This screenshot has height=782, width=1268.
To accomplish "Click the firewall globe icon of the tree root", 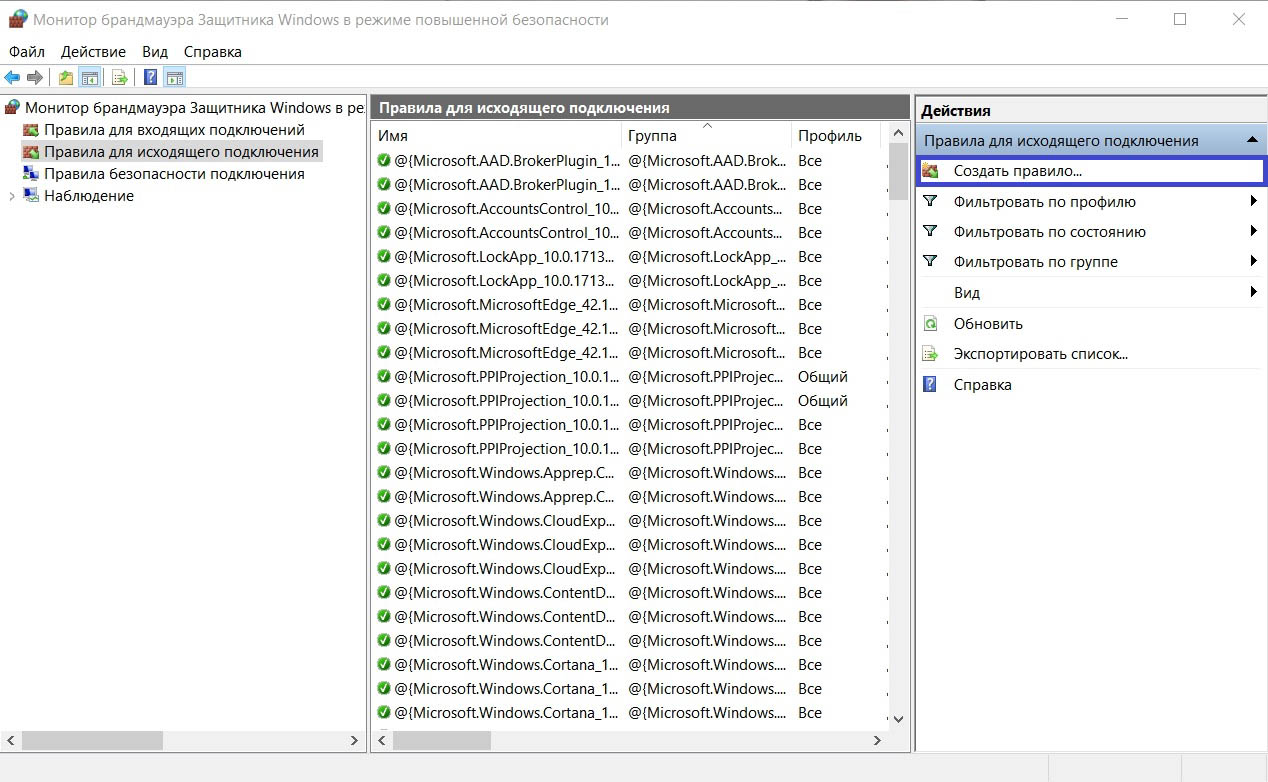I will (13, 108).
